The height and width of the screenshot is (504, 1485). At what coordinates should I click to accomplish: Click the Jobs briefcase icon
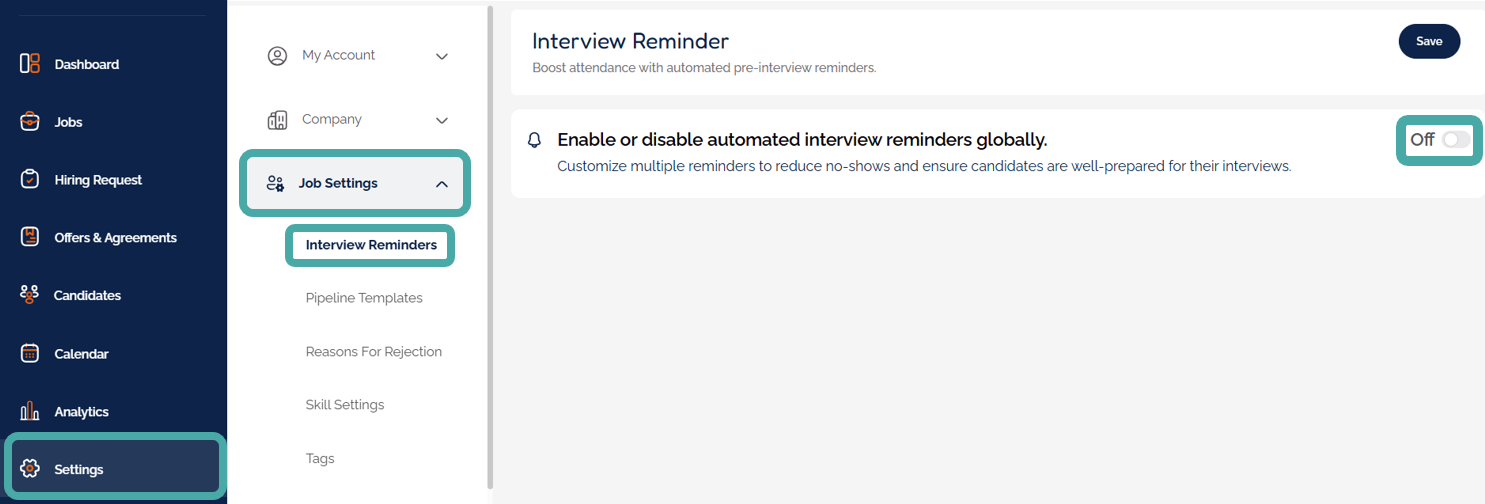click(x=30, y=122)
